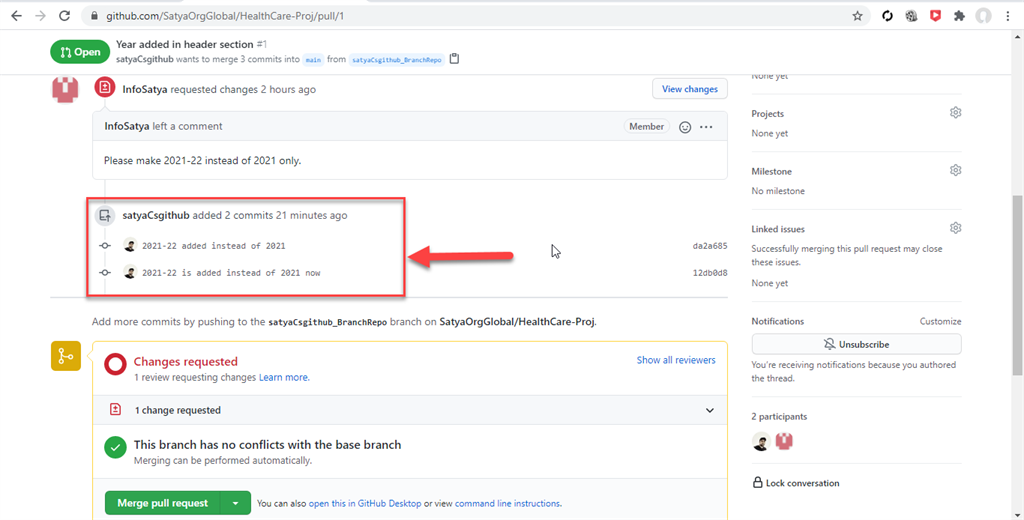Open commit '2021-22 is added instead of 2021 now'

click(x=231, y=273)
